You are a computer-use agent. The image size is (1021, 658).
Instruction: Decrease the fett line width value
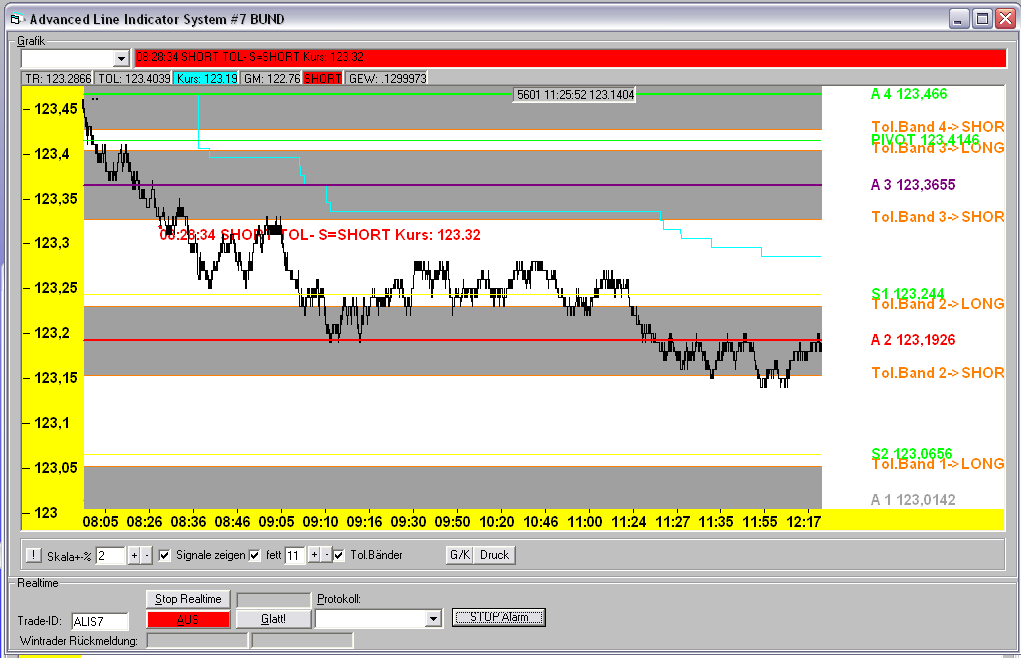coord(325,555)
